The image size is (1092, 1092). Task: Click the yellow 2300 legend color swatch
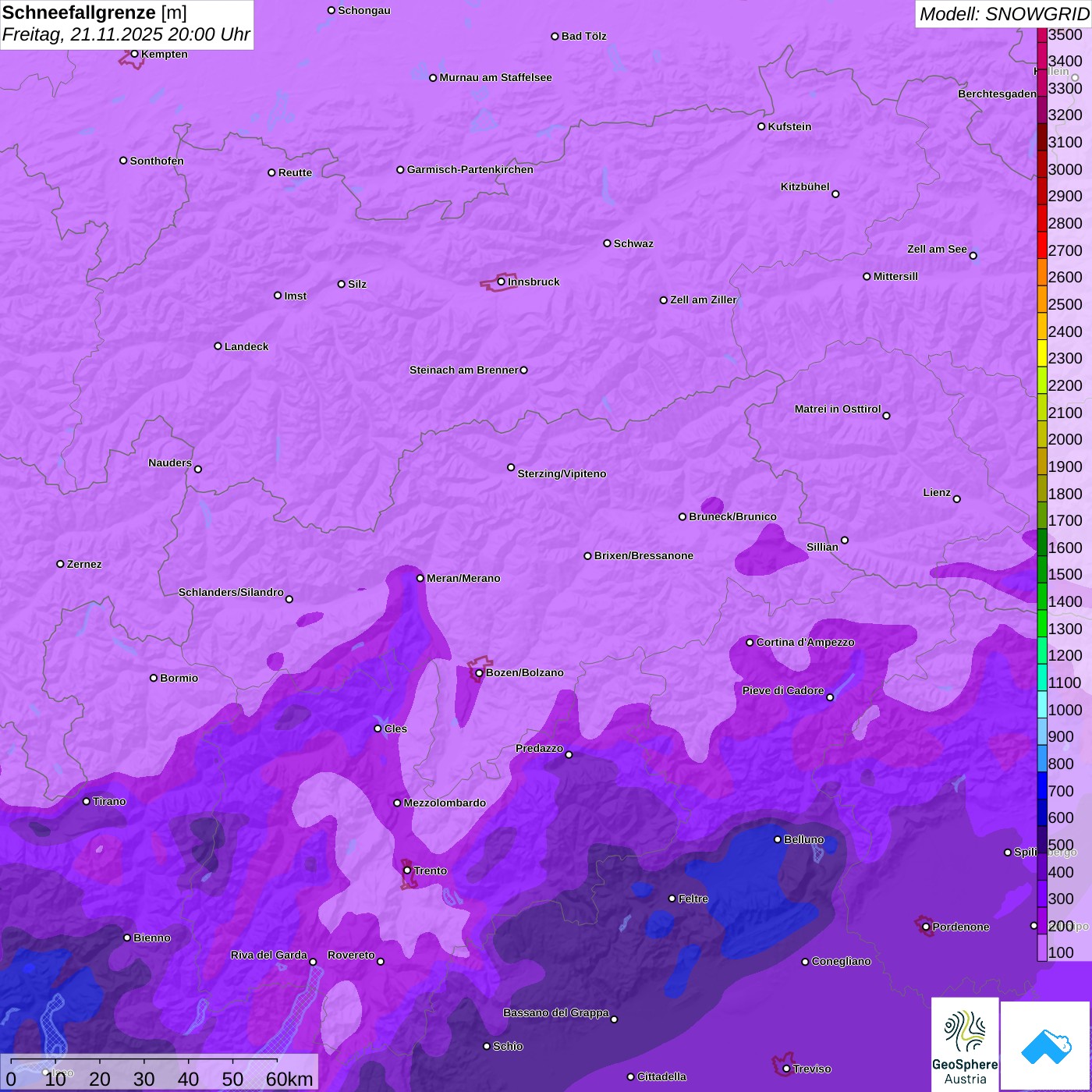(x=1042, y=353)
